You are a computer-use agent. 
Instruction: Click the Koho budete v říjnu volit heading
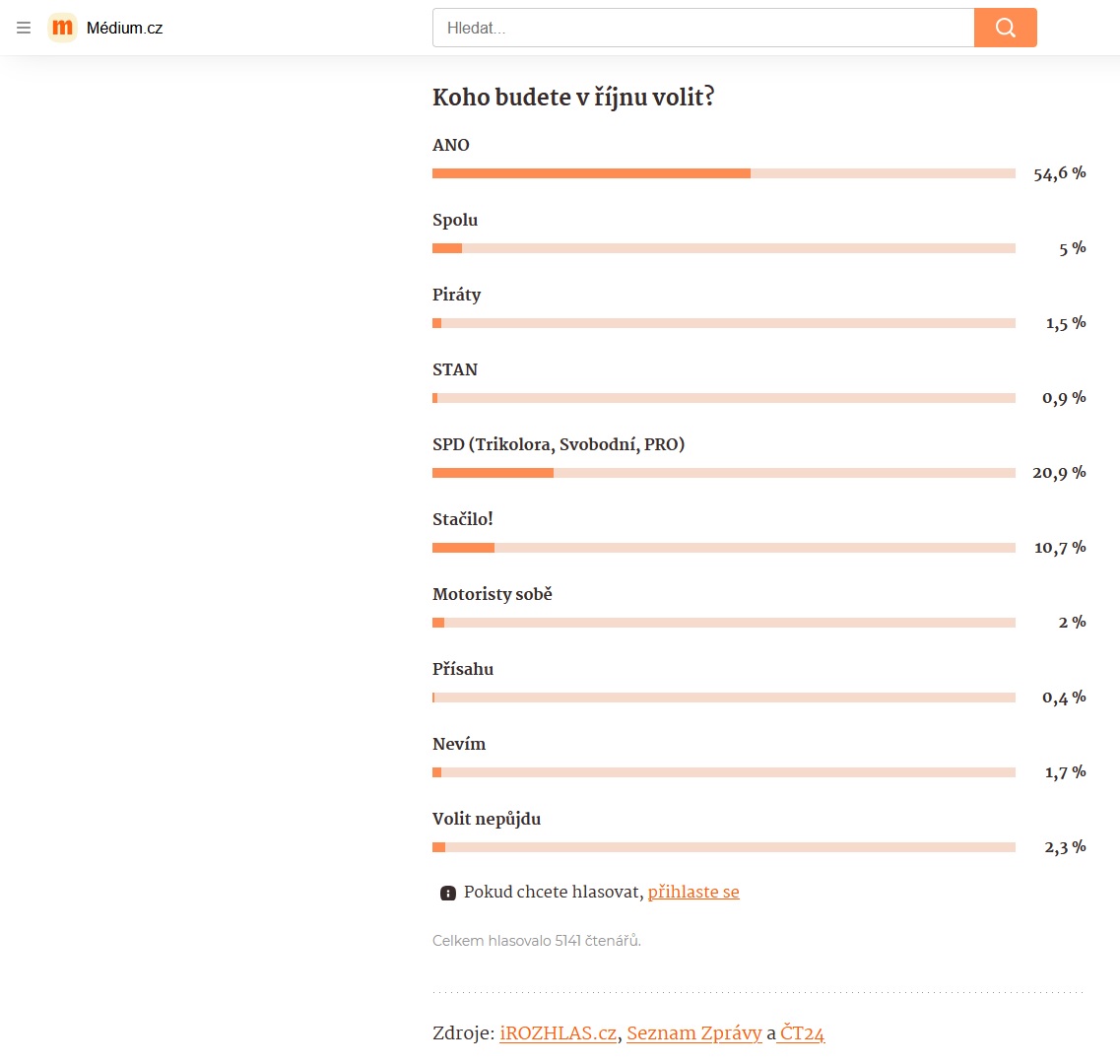[573, 98]
